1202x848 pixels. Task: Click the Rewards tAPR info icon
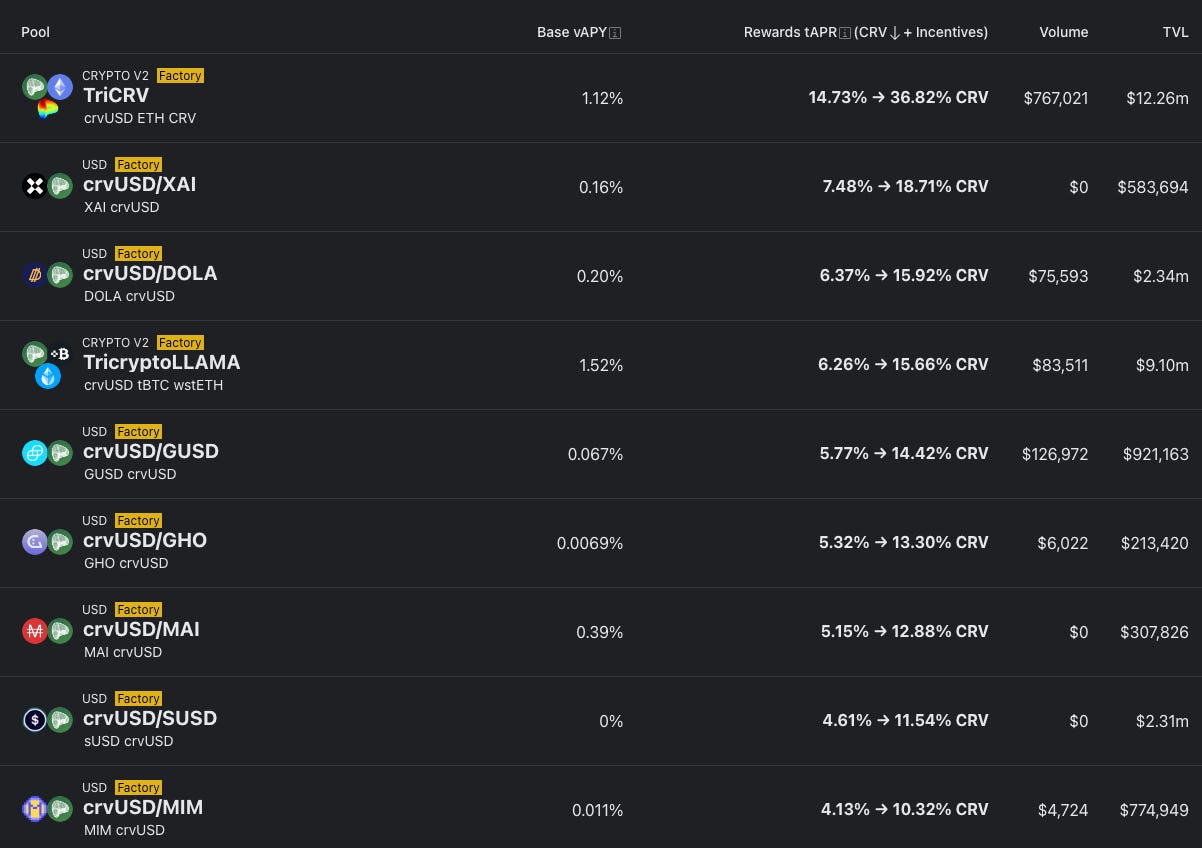coord(845,33)
